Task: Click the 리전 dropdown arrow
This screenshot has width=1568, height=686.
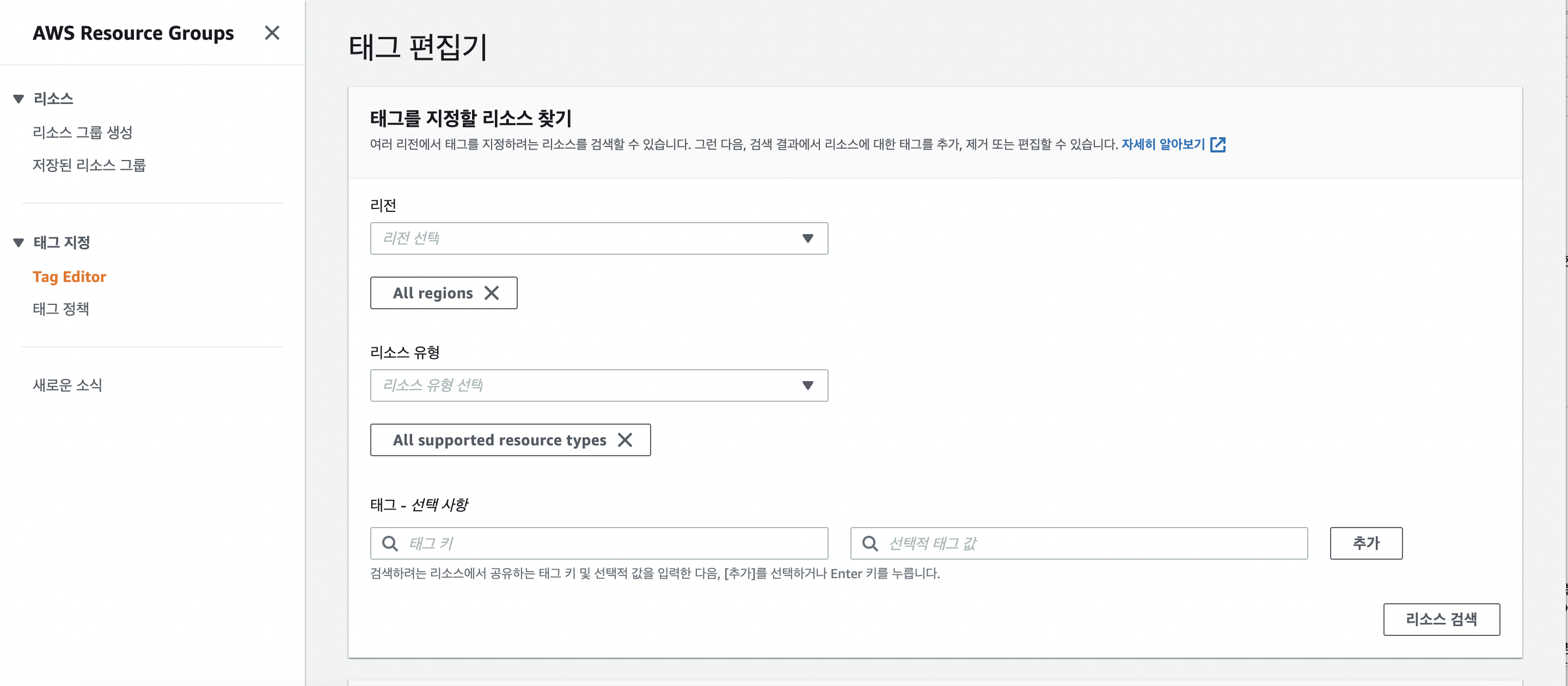Action: (x=808, y=238)
